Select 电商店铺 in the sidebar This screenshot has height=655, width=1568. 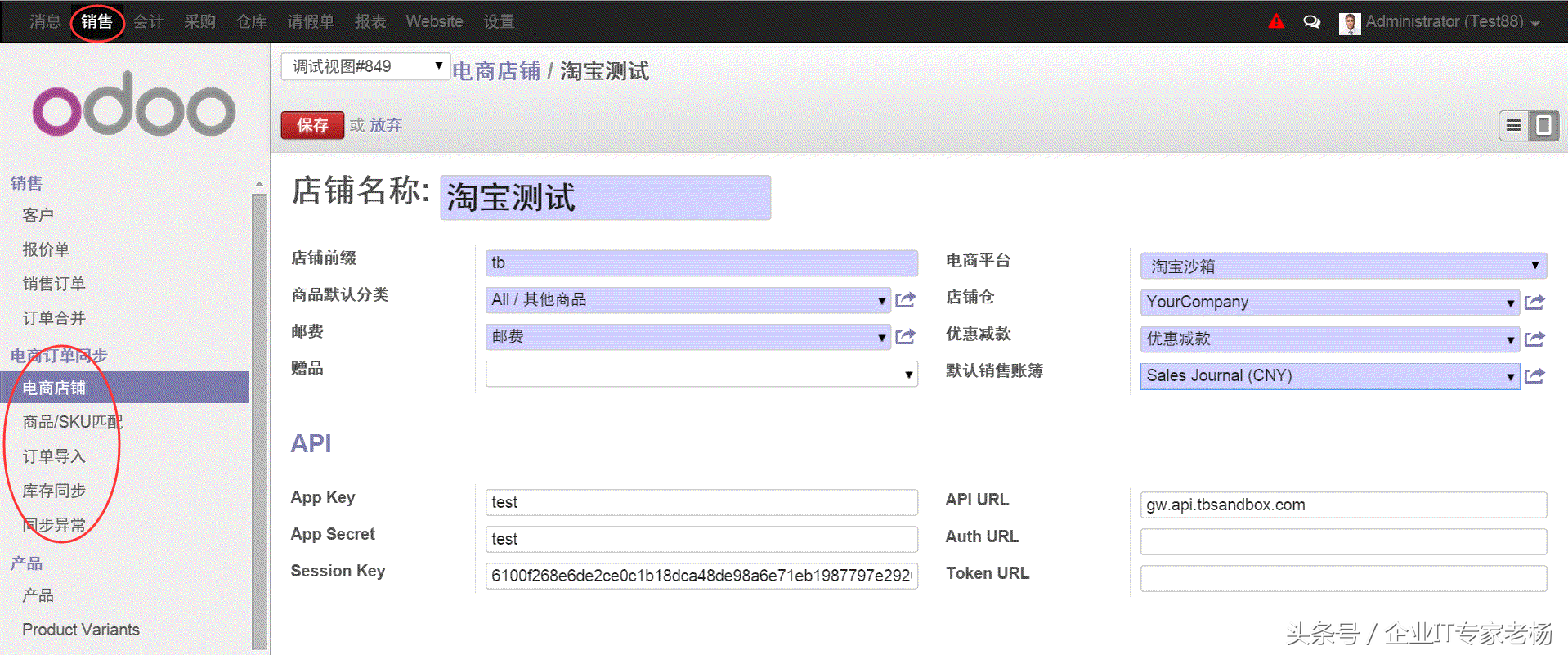(124, 388)
